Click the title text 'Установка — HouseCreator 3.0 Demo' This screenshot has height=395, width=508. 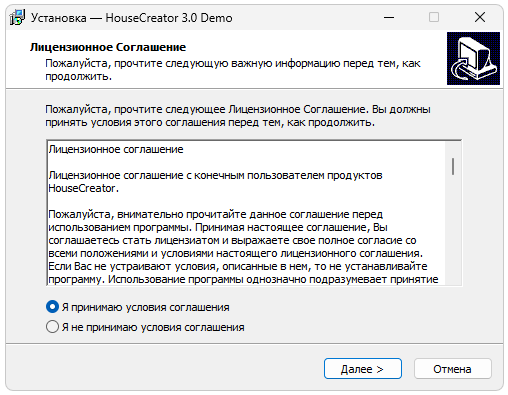click(x=132, y=18)
